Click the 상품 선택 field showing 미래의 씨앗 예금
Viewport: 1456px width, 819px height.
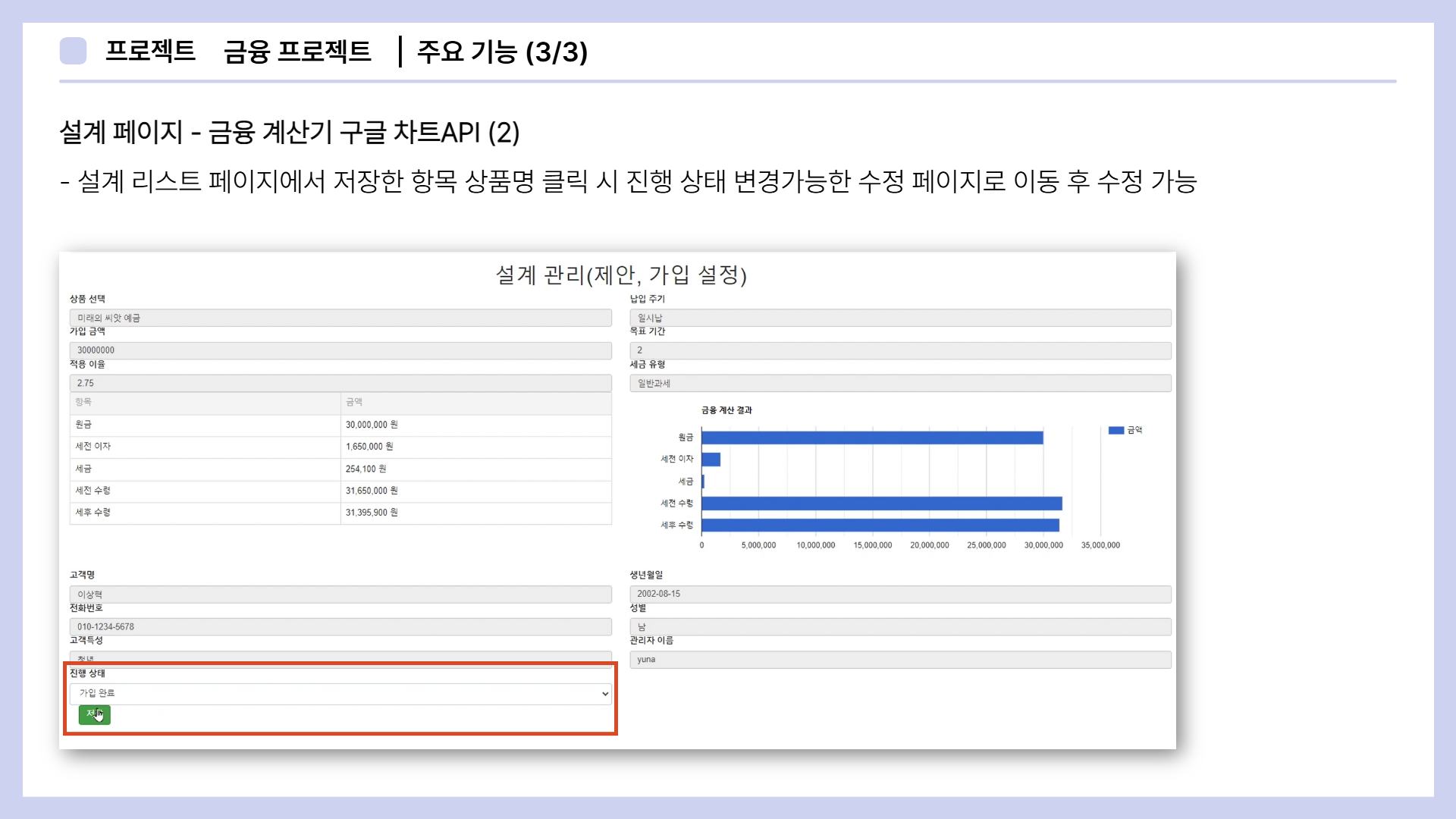[340, 318]
